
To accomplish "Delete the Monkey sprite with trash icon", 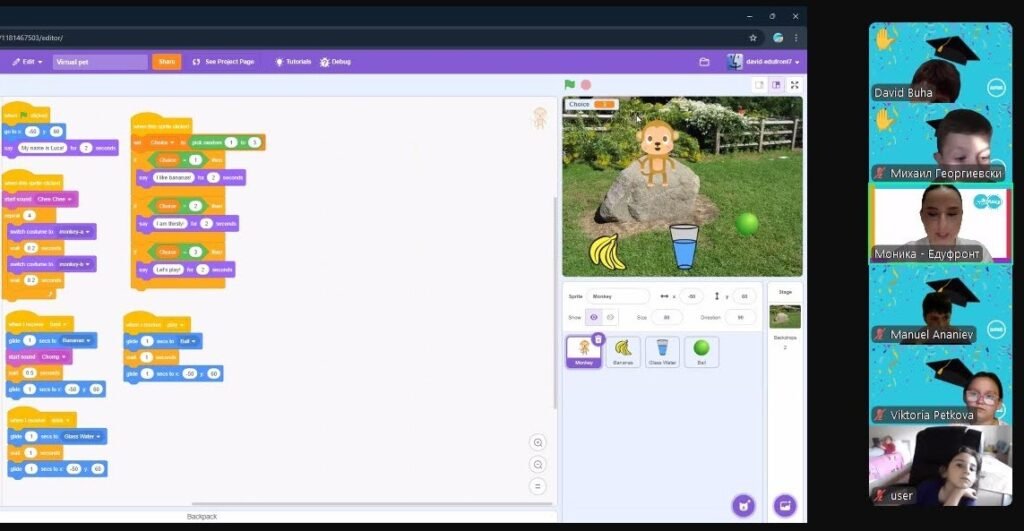I will [598, 339].
